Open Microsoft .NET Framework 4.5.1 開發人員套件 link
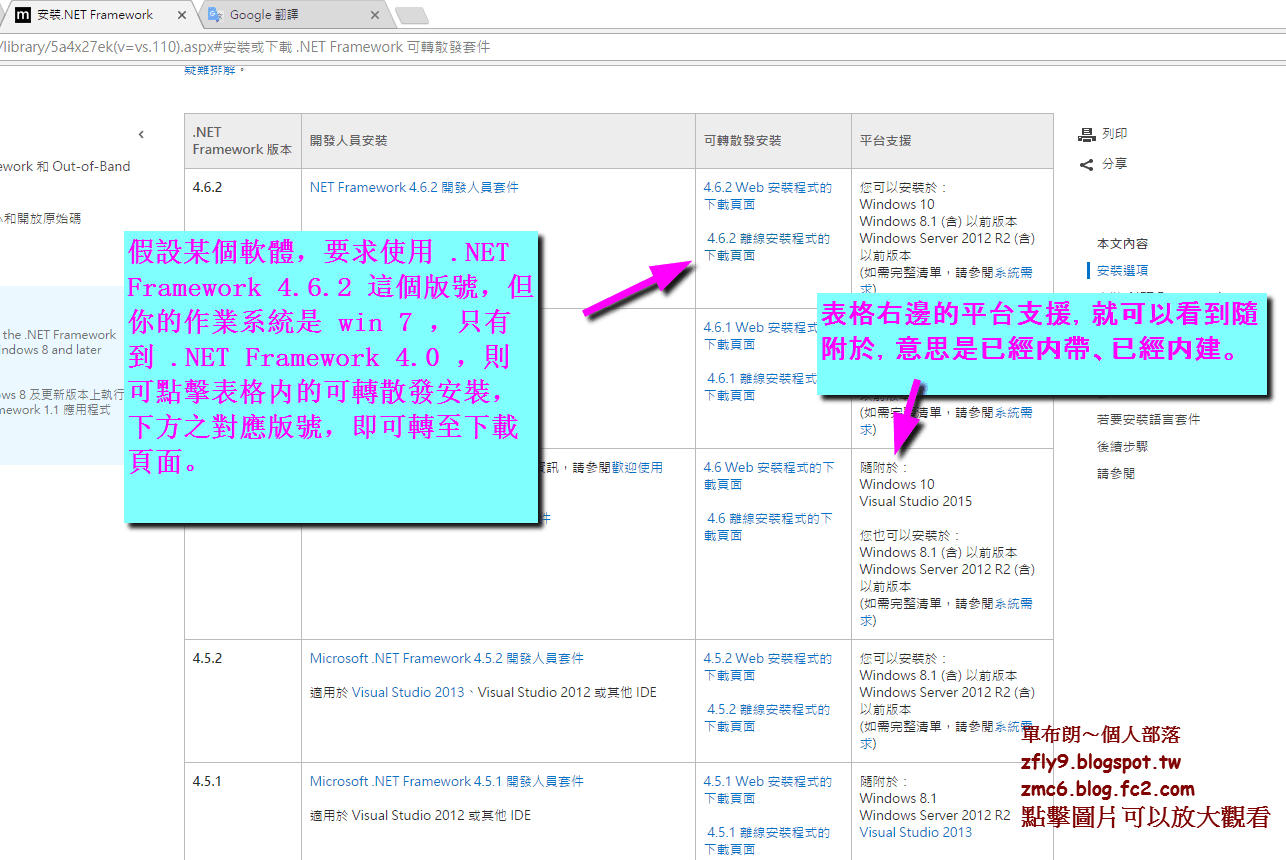This screenshot has width=1286, height=860. coord(446,781)
